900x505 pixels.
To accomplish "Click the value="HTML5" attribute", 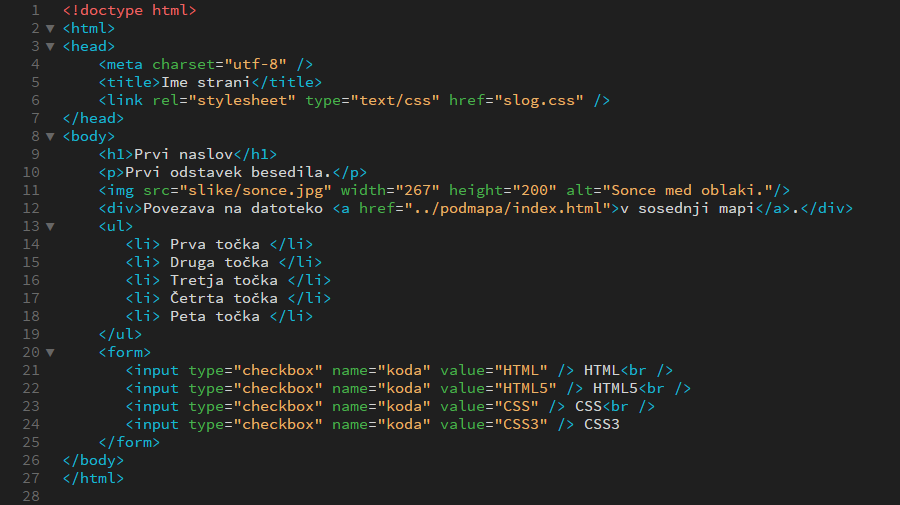I will pyautogui.click(x=498, y=389).
